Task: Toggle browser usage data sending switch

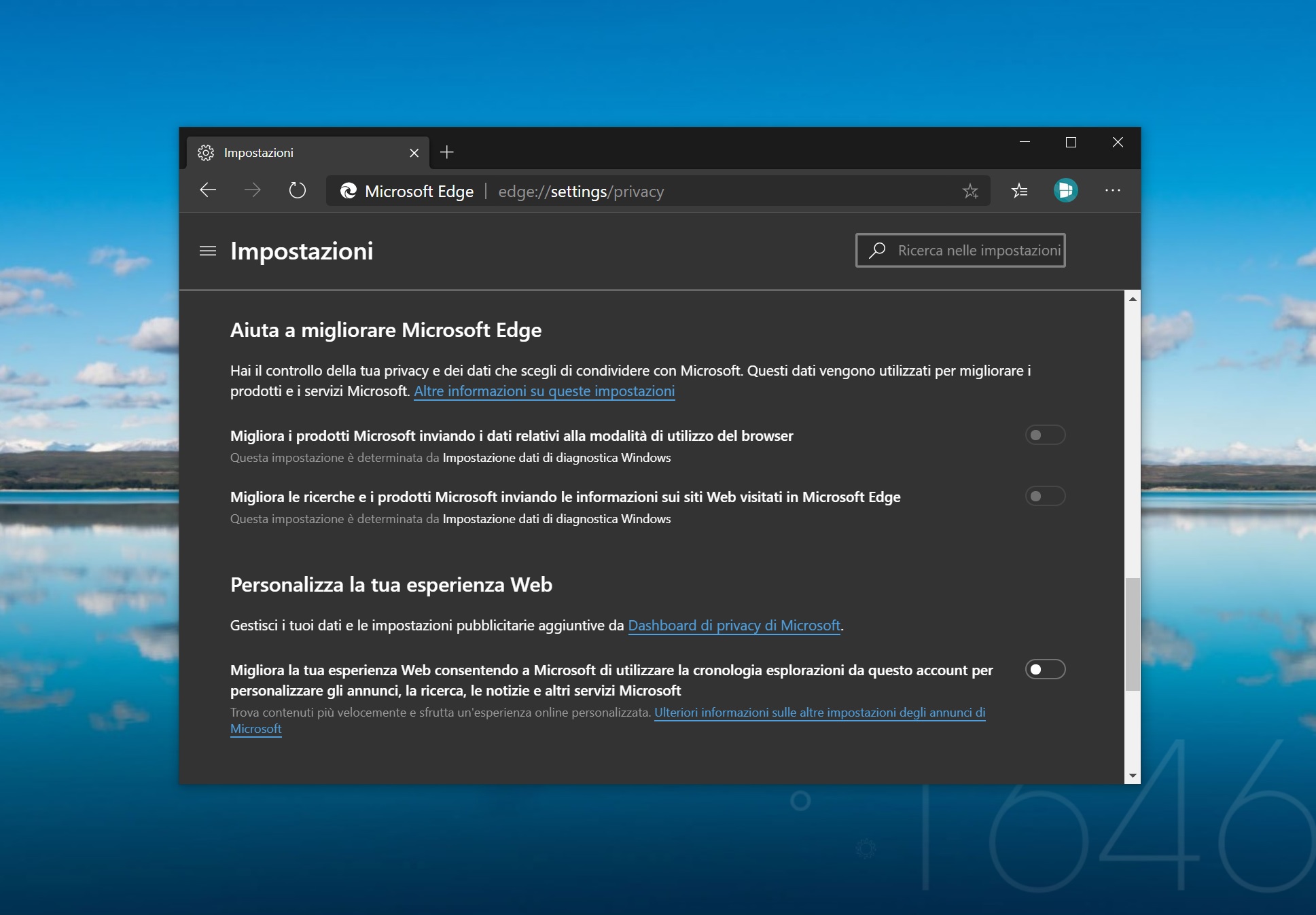Action: coord(1045,435)
